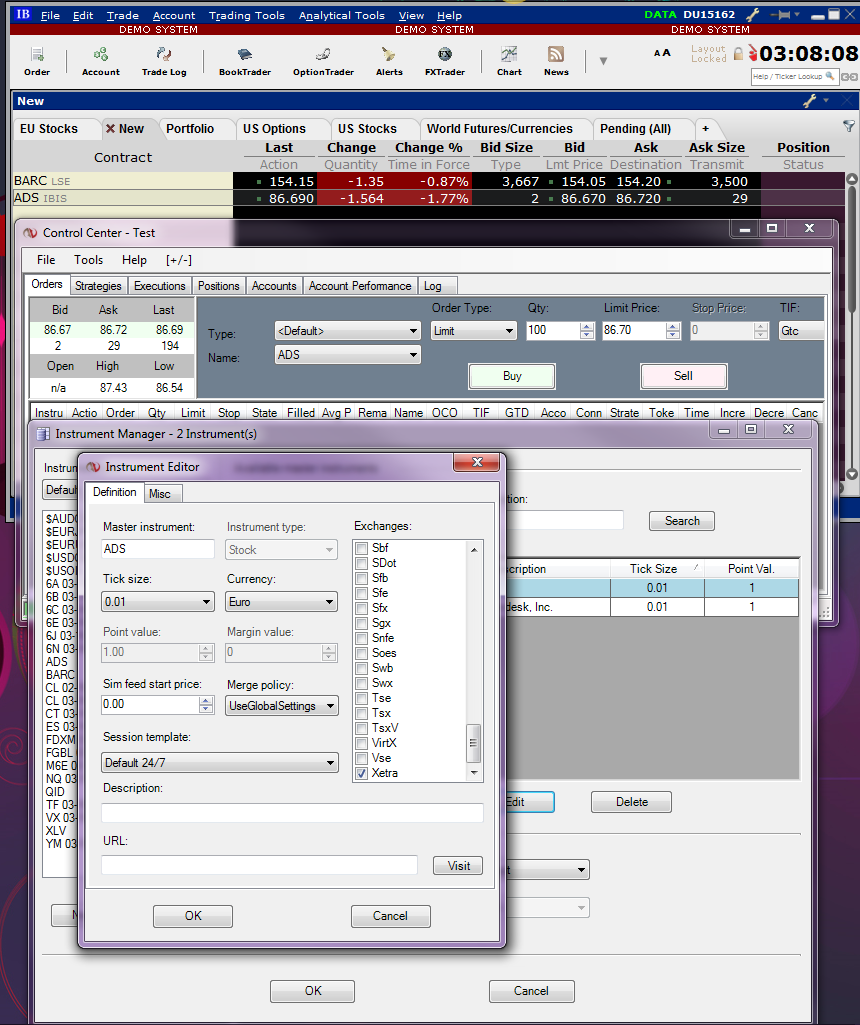860x1025 pixels.
Task: Check the SDot exchange checkbox
Action: tap(361, 563)
